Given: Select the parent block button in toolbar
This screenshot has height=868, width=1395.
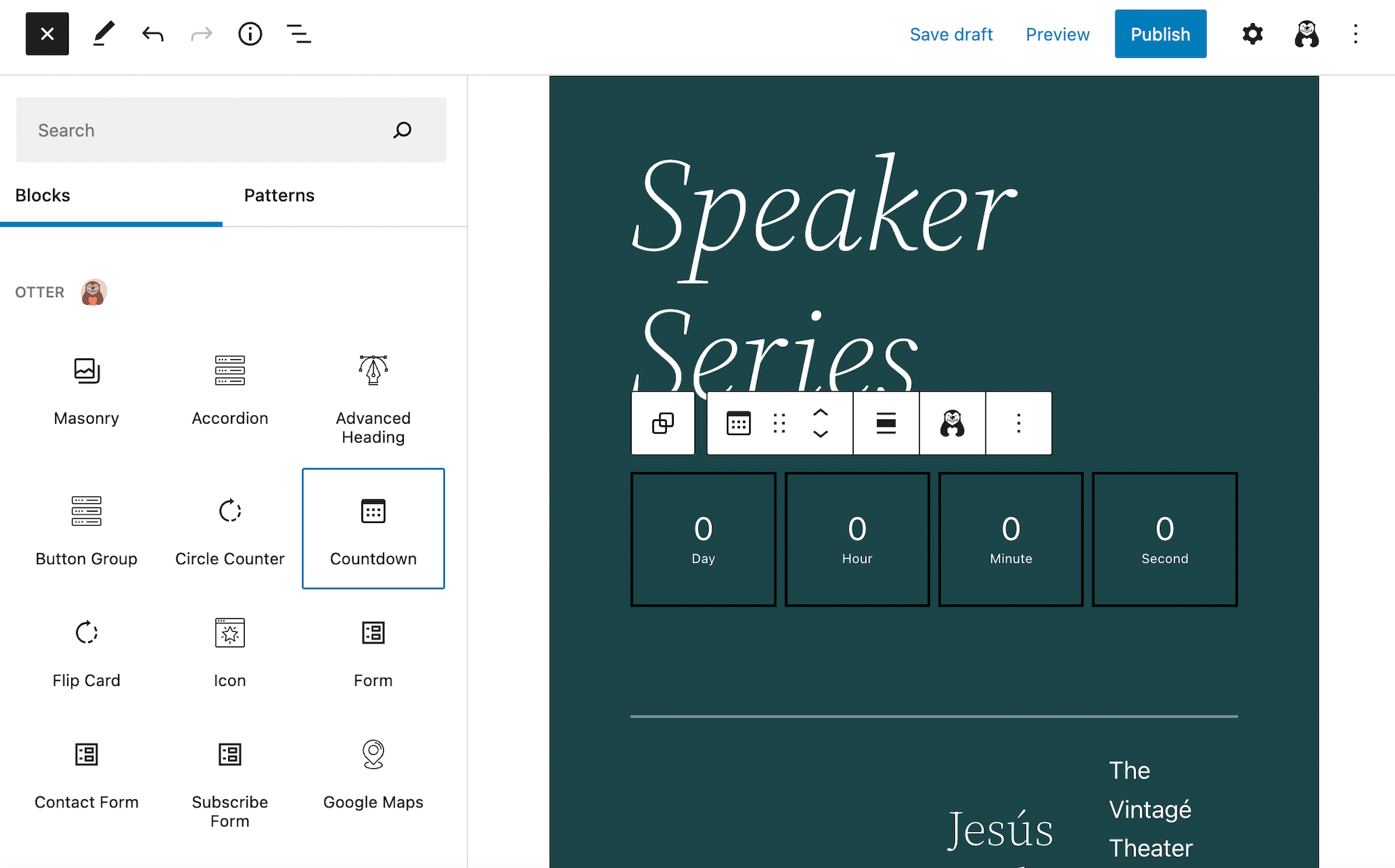Looking at the screenshot, I should coord(663,423).
